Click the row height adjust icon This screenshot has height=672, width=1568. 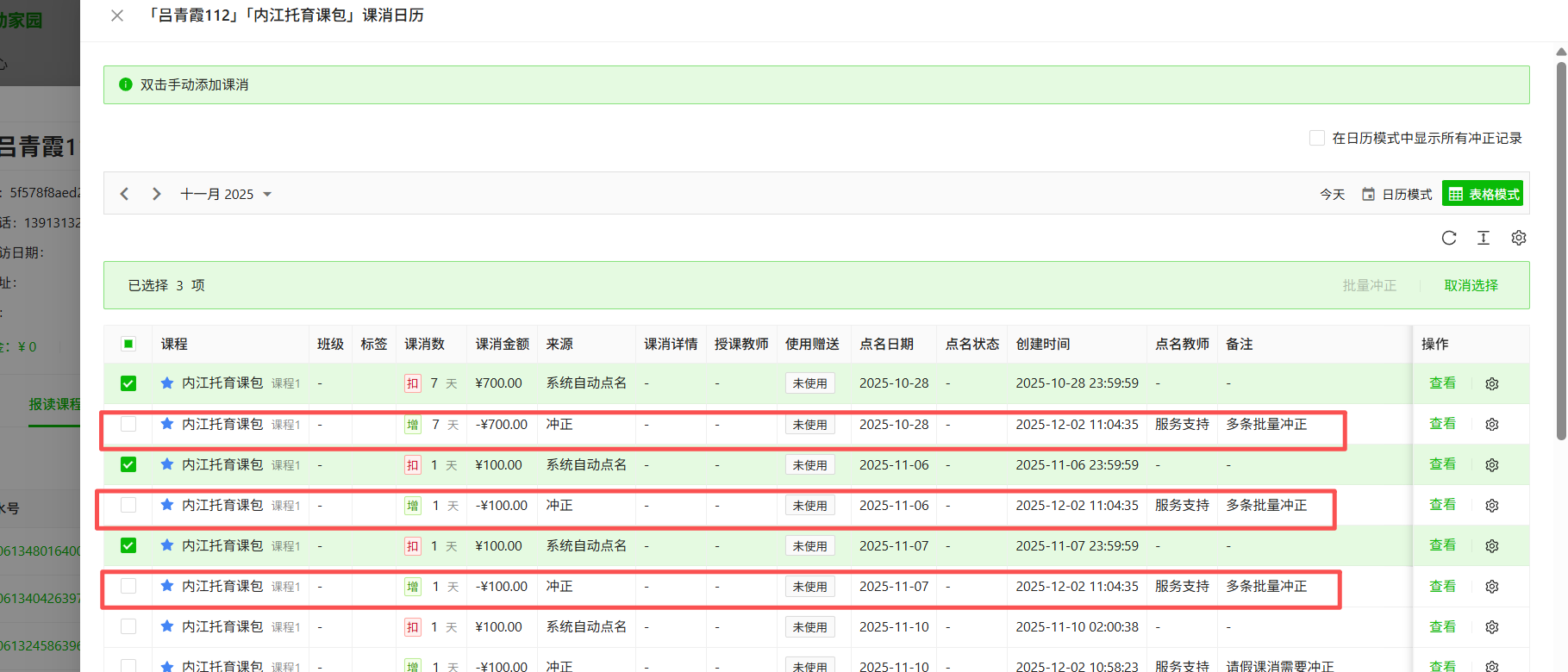1484,238
